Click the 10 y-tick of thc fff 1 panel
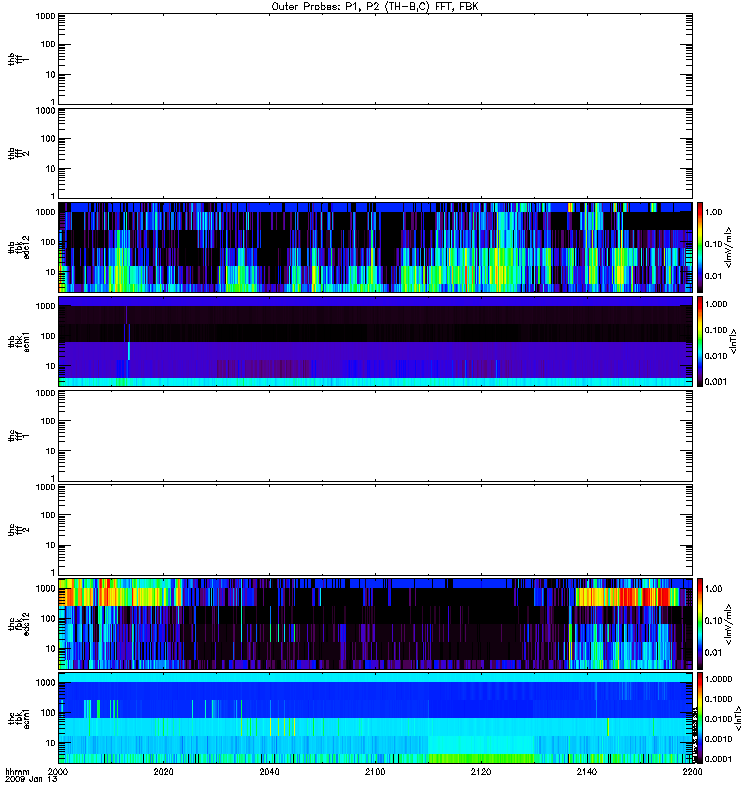The image size is (750, 800). tap(51, 451)
